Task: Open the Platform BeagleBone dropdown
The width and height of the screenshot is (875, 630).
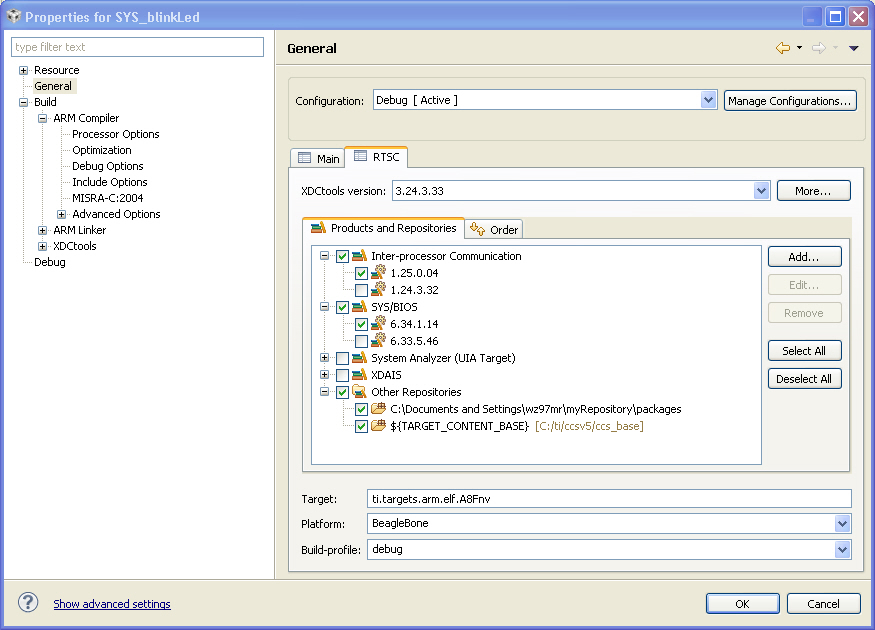Action: (842, 523)
